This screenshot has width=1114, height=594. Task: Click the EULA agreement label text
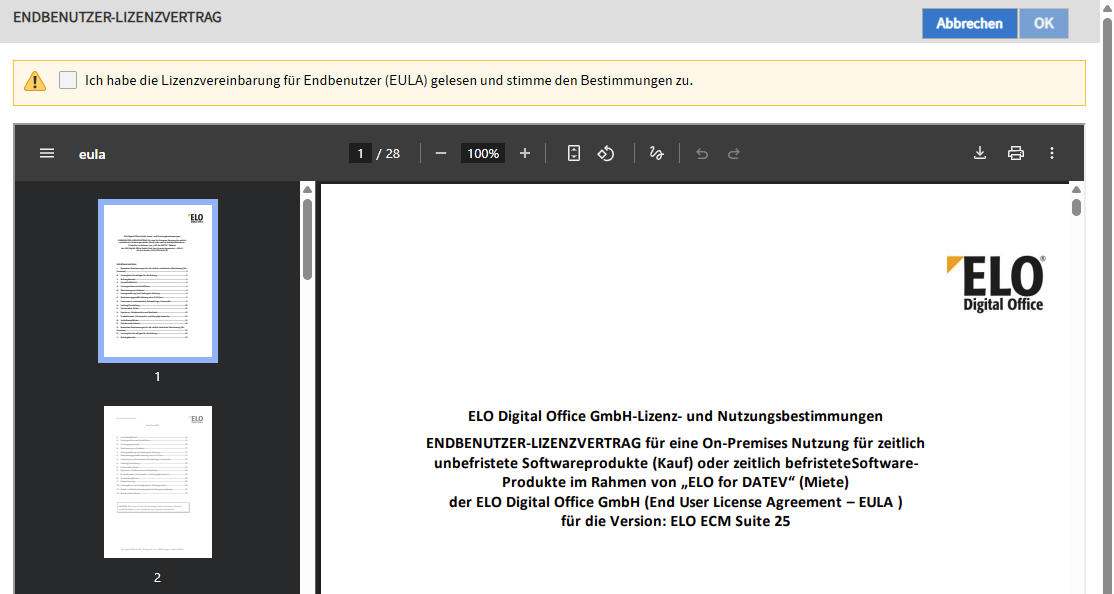(x=389, y=80)
